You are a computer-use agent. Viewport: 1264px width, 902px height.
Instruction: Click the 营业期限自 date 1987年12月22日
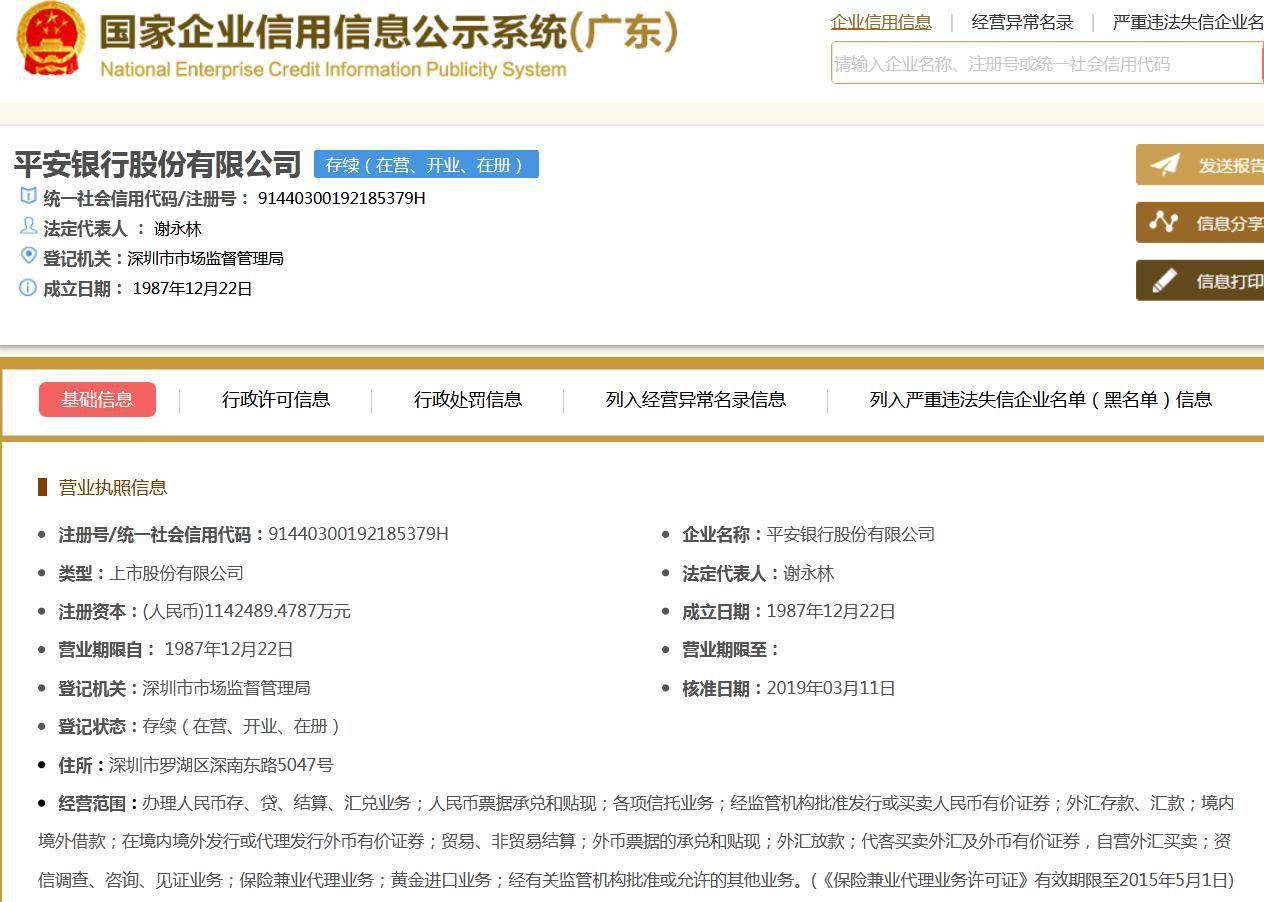coord(229,649)
